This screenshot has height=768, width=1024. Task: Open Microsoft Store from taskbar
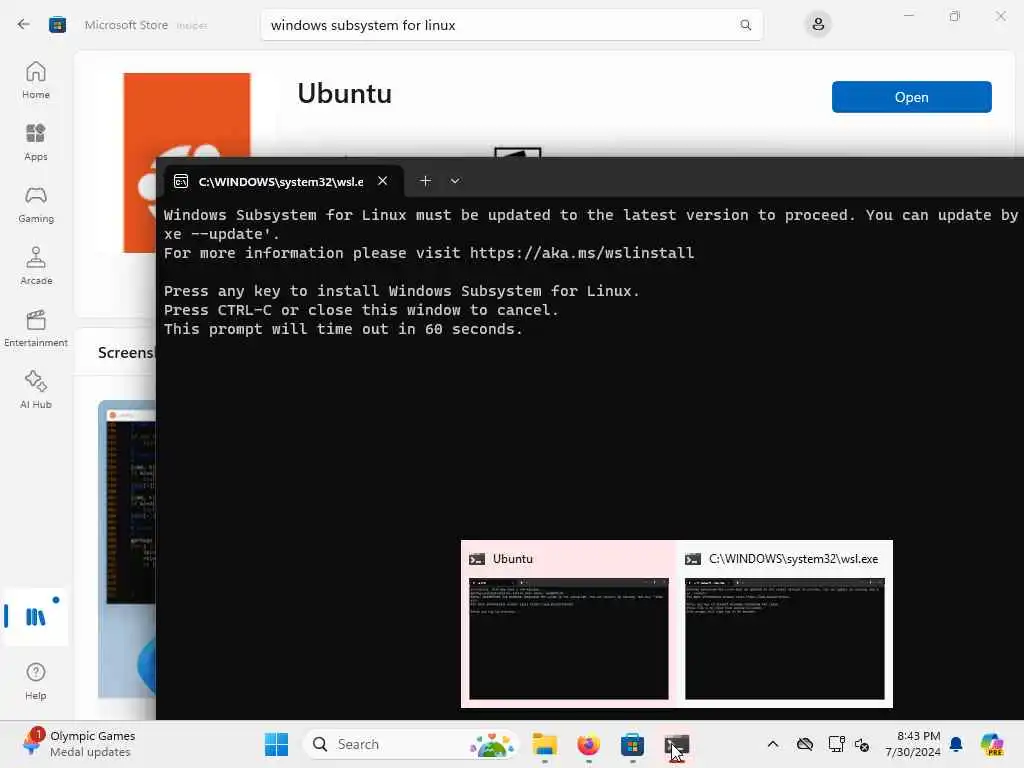(x=632, y=744)
